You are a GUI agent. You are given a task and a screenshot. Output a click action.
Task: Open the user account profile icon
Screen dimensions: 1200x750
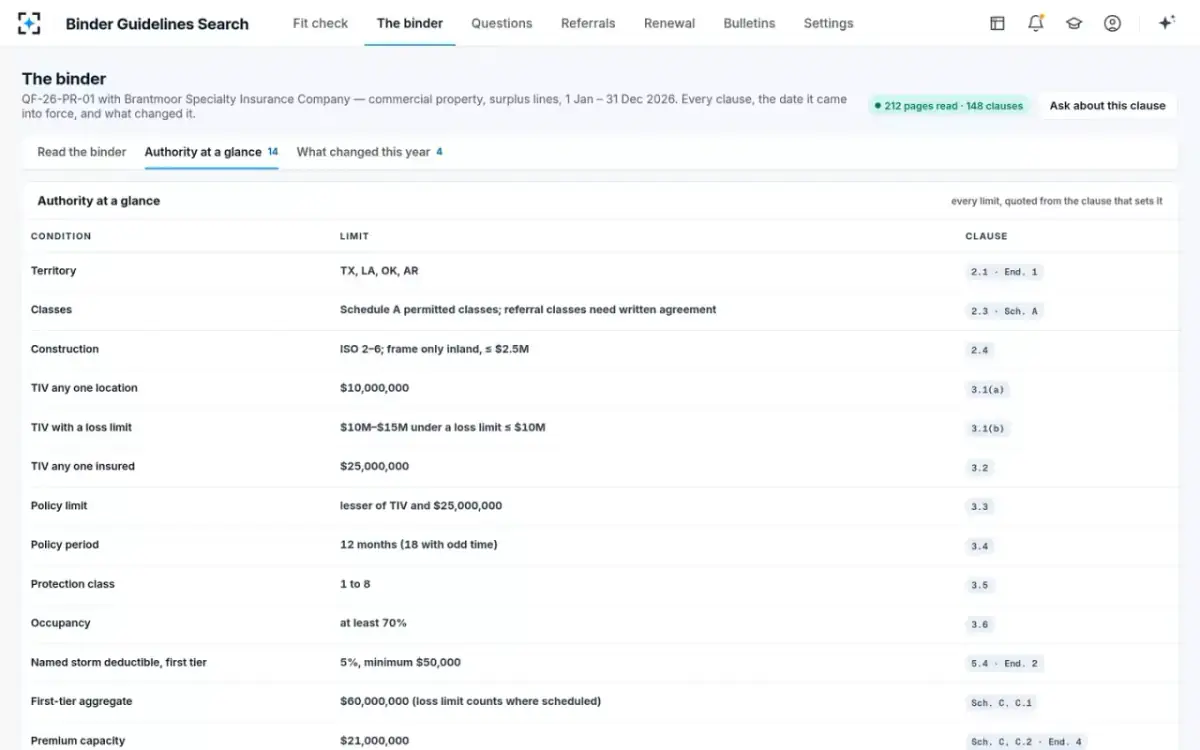click(1112, 23)
